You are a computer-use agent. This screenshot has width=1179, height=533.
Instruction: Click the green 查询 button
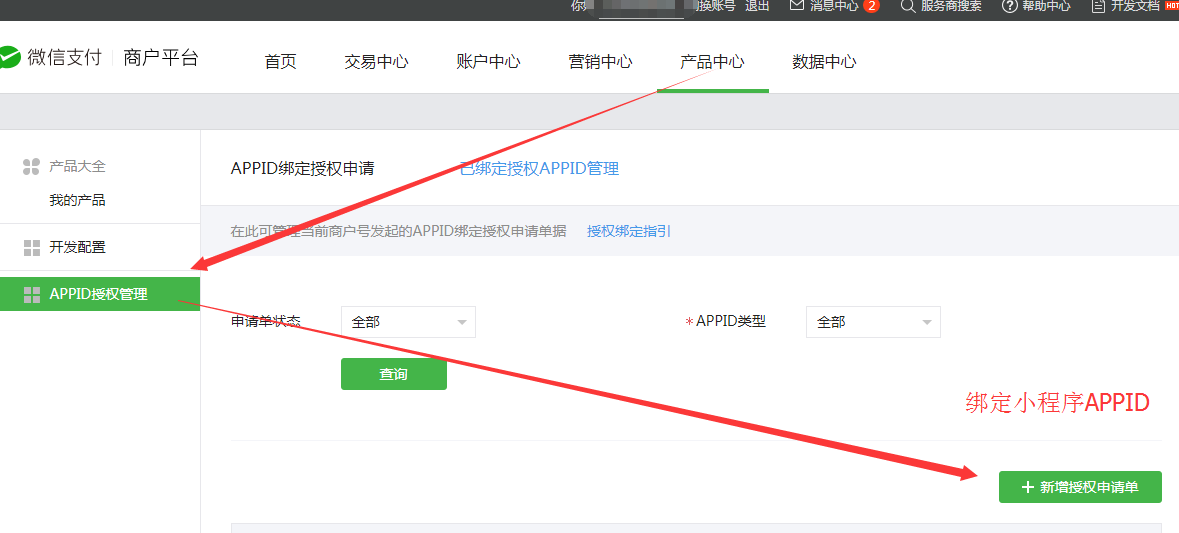coord(394,374)
